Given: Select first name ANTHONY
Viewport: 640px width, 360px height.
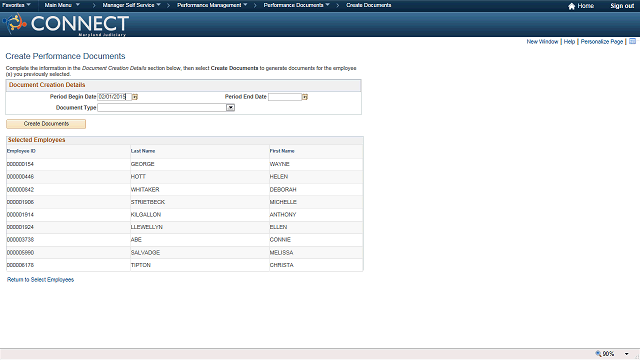Looking at the screenshot, I should tap(283, 215).
